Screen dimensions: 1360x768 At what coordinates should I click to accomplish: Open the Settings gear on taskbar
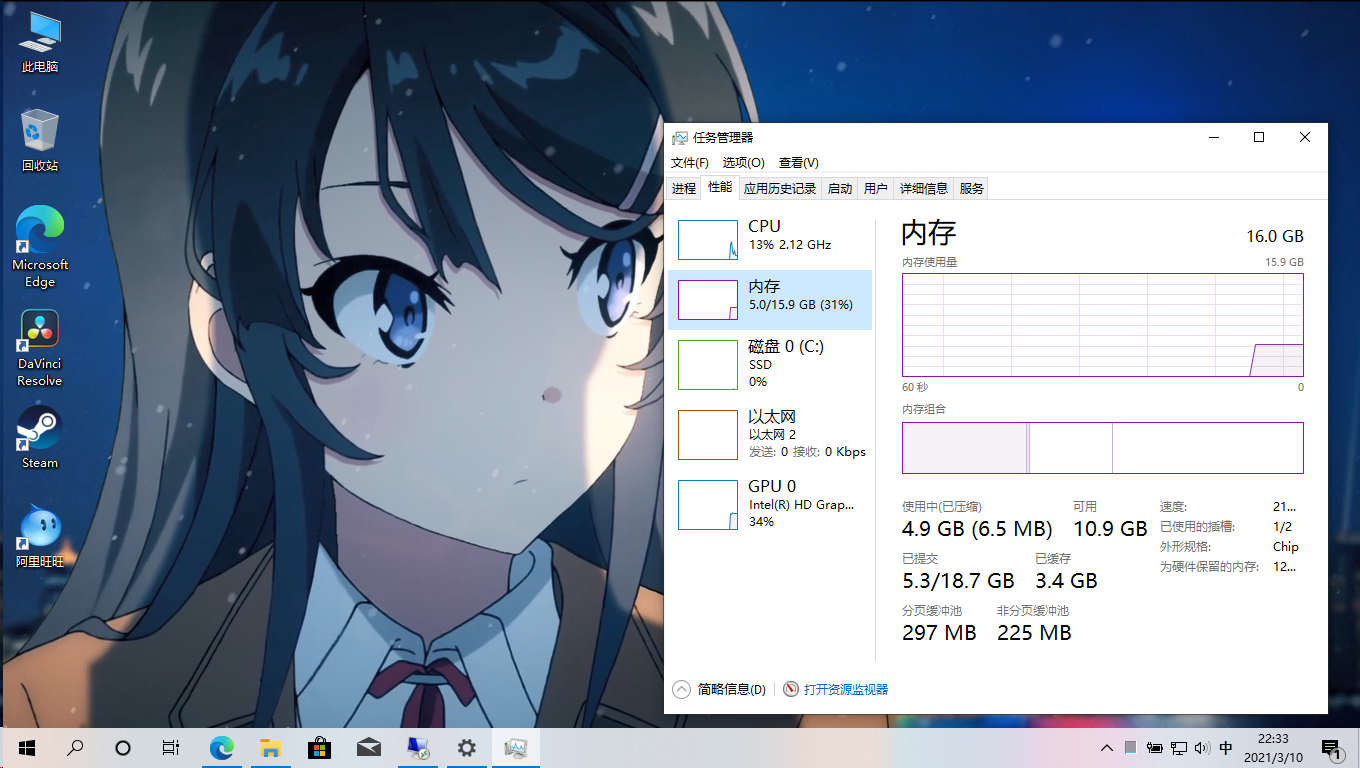click(466, 747)
